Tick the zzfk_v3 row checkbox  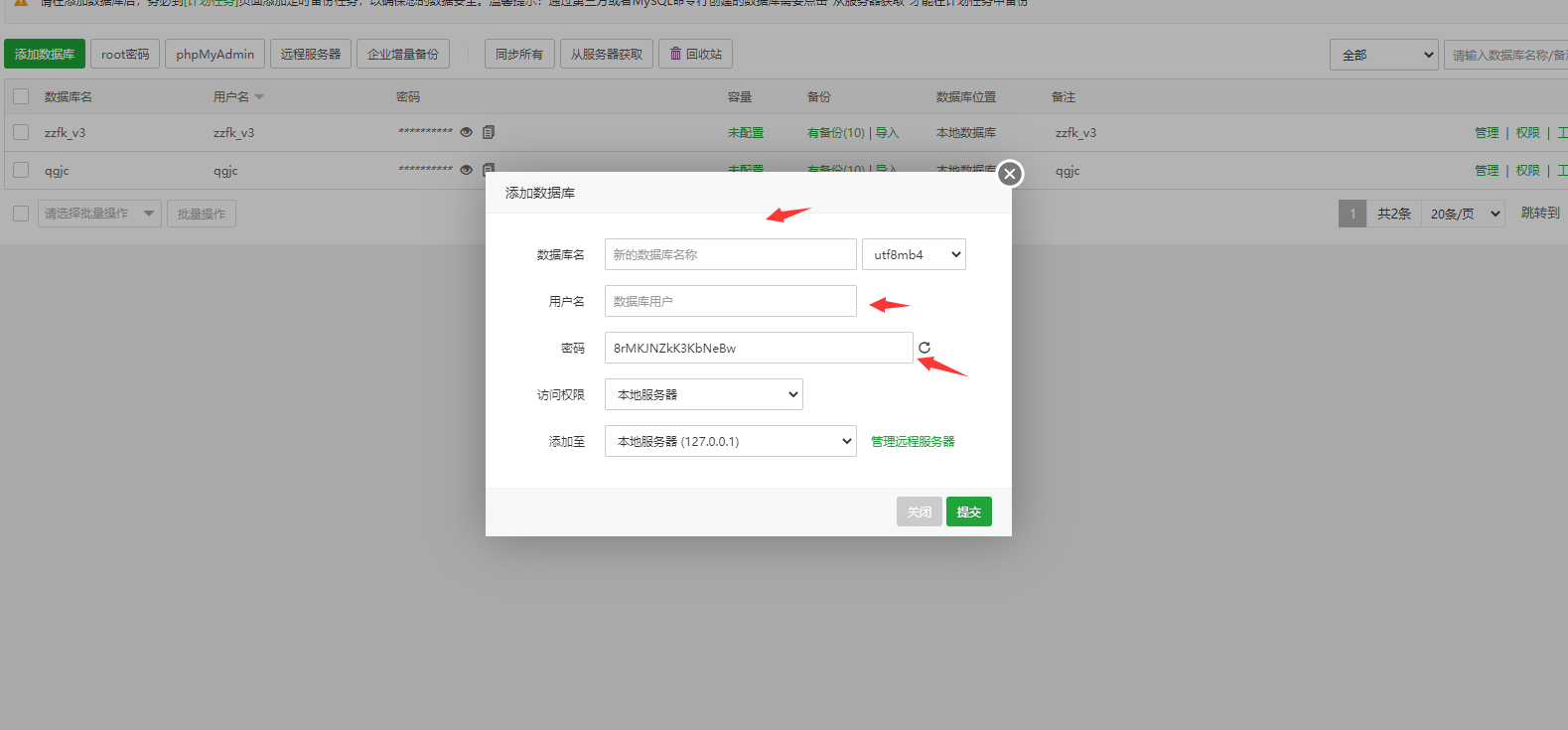(21, 132)
